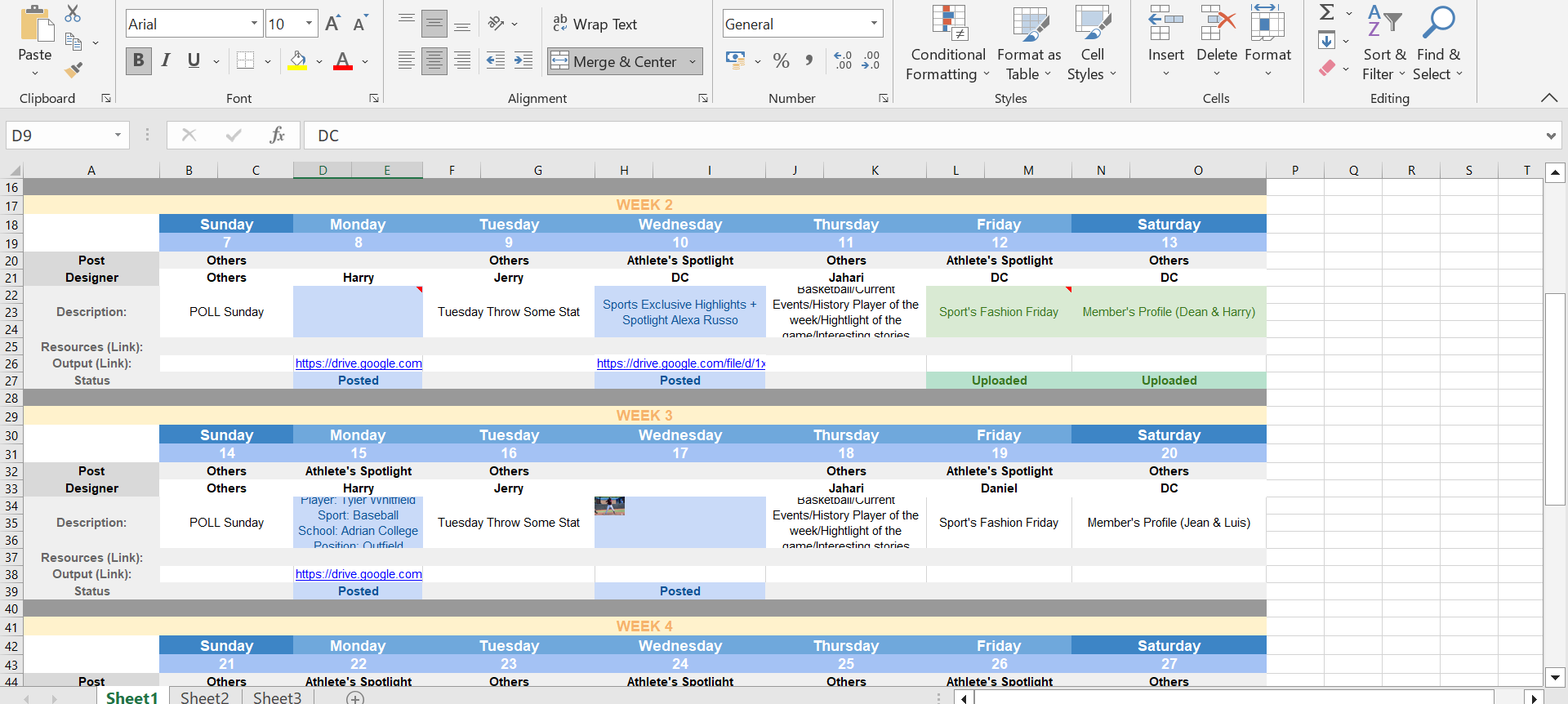Increase the indent level

click(x=523, y=60)
